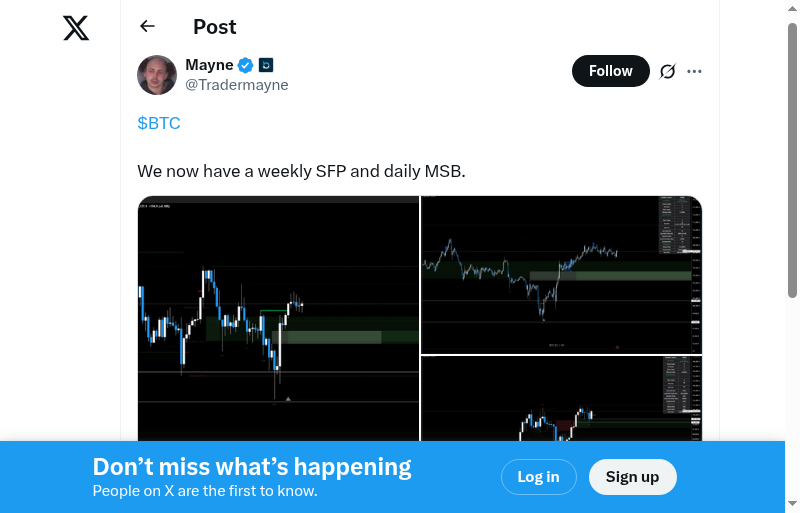Click the Mayne display name
The height and width of the screenshot is (513, 800).
coord(209,65)
